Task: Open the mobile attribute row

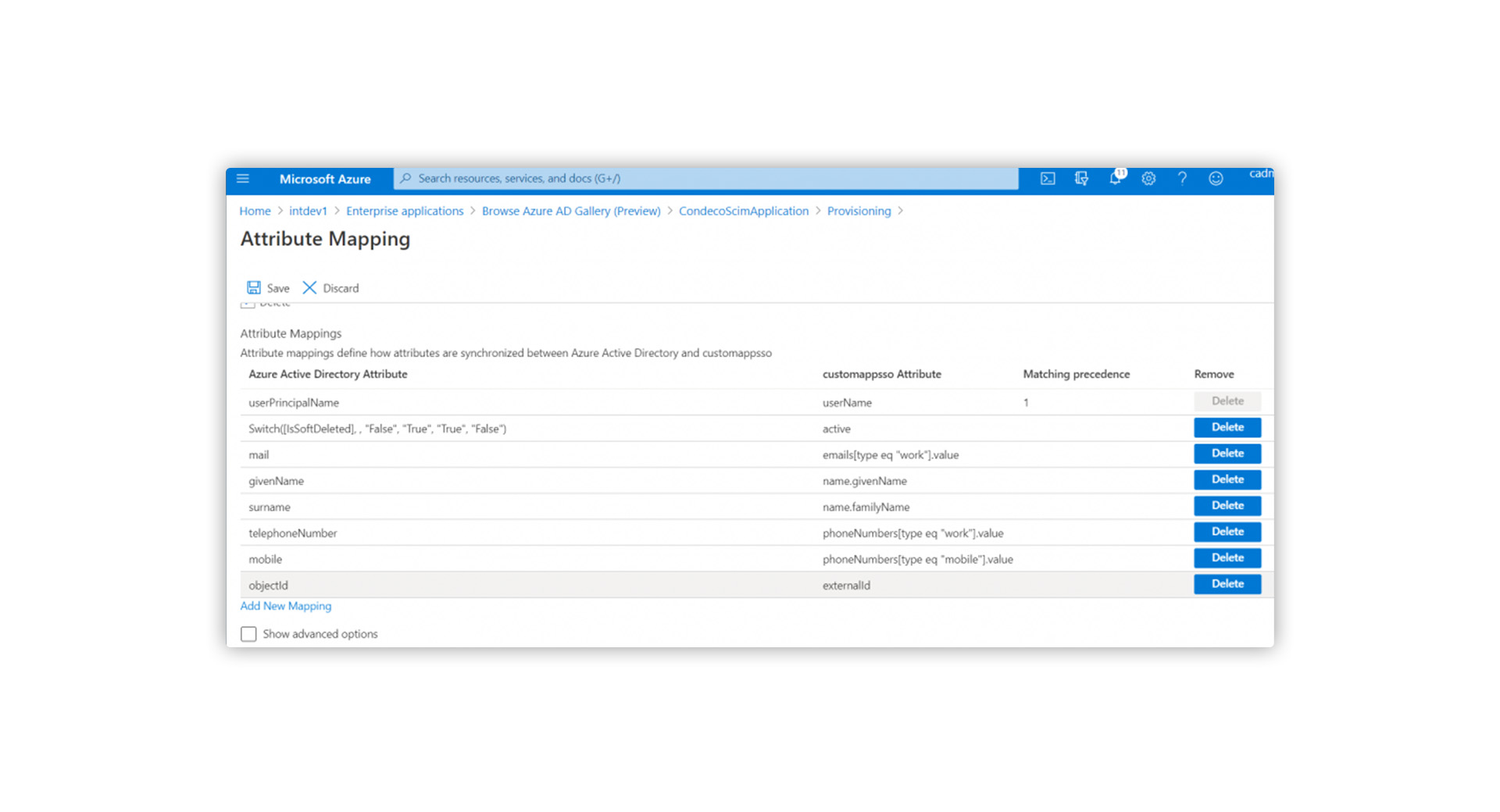Action: pos(265,559)
